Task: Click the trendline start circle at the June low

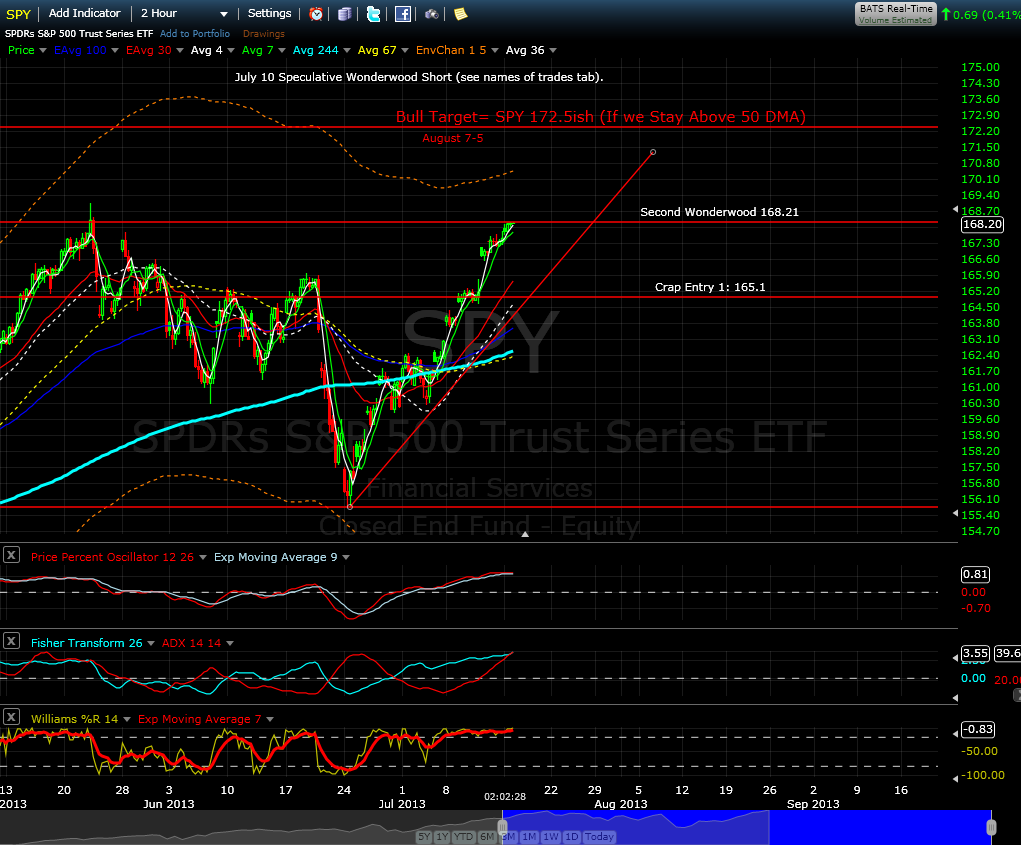Action: click(x=350, y=506)
